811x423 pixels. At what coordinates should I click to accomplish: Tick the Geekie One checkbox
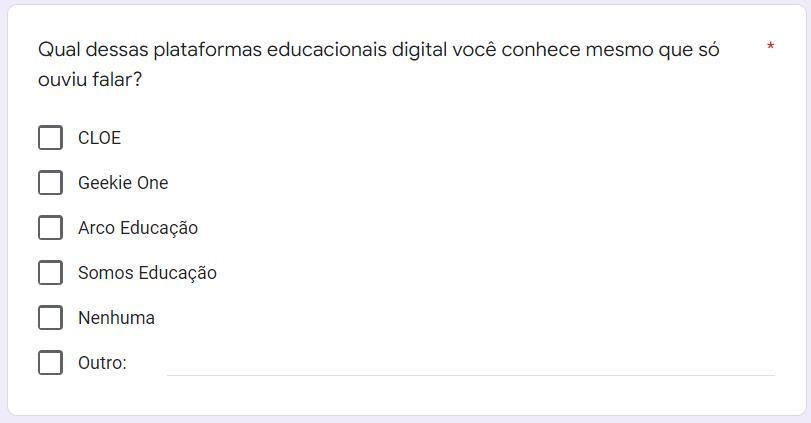pyautogui.click(x=50, y=183)
